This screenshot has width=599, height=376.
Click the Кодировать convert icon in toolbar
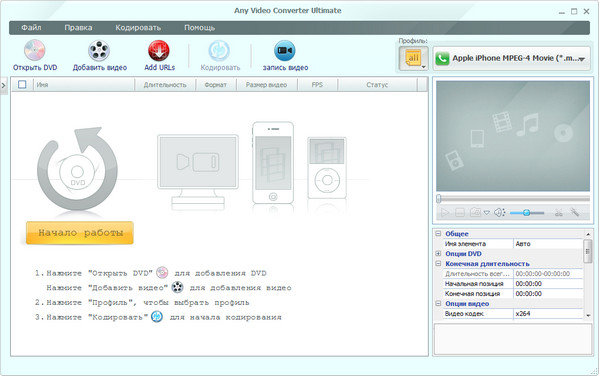tap(219, 50)
